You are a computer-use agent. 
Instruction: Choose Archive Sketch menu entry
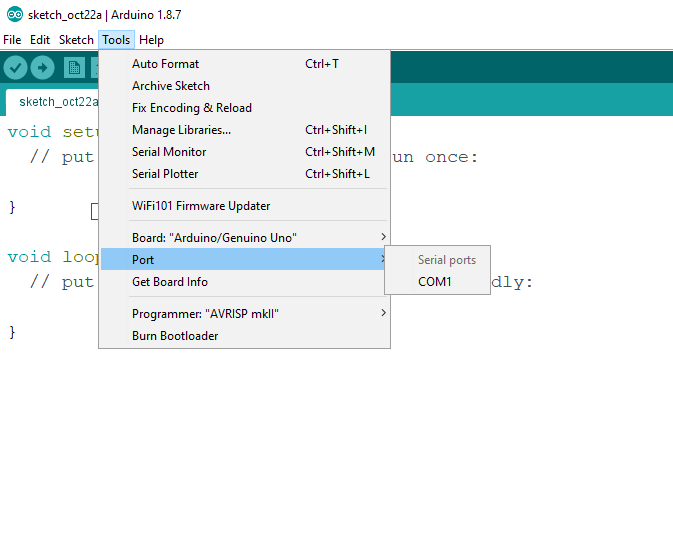tap(245, 86)
